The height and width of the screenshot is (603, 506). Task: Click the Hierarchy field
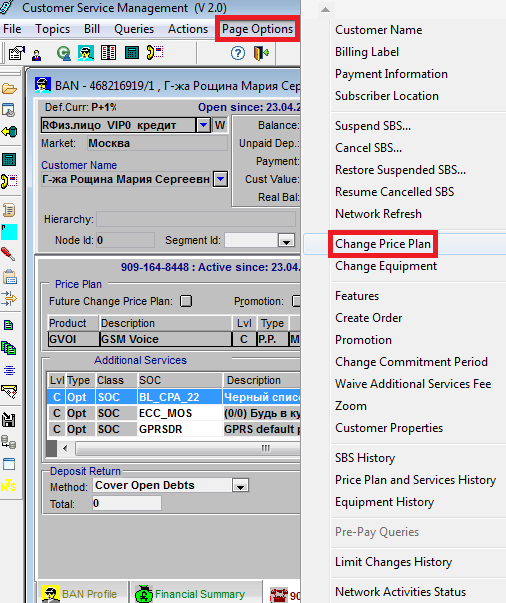[196, 220]
